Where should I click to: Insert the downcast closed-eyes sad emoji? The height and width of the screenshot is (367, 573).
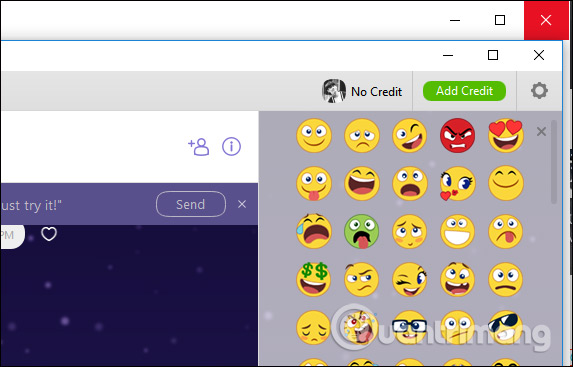coord(314,328)
